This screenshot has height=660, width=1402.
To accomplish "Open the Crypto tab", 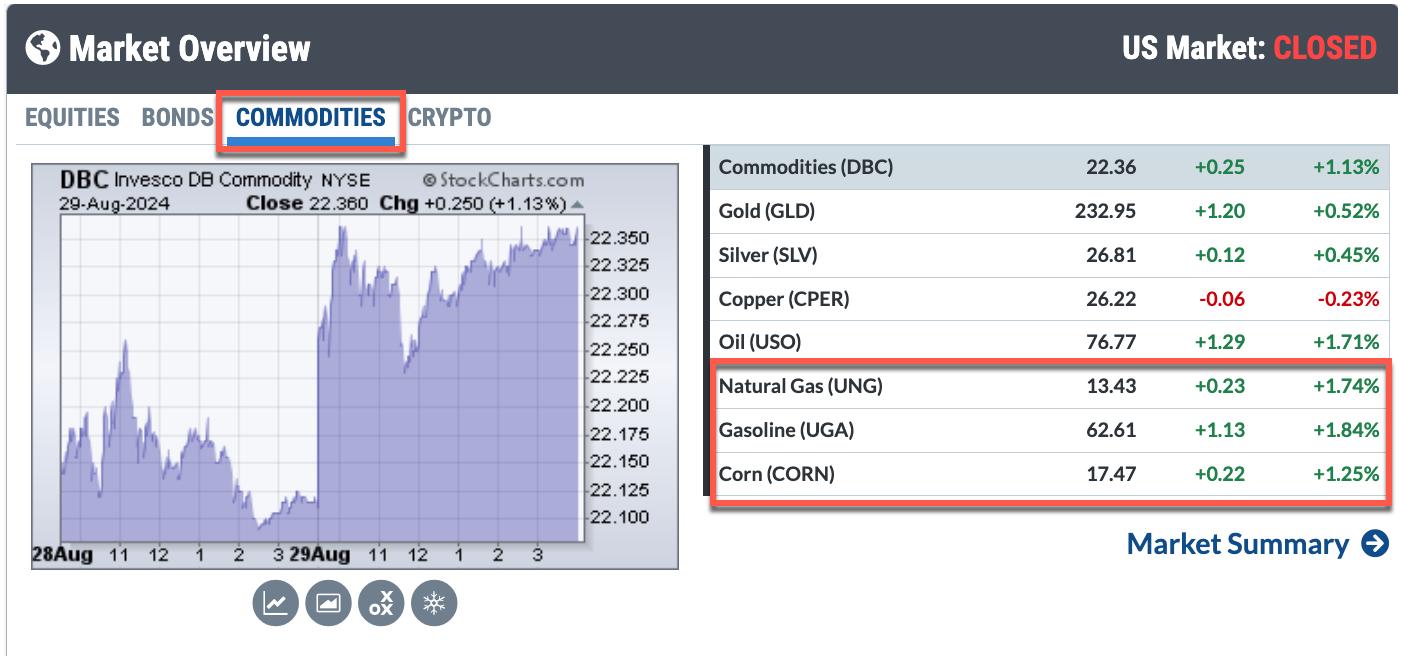I will [x=449, y=118].
